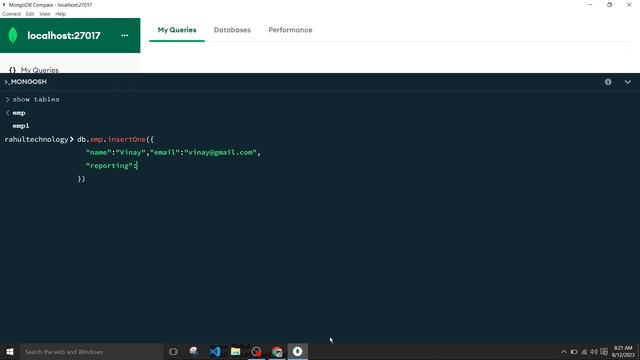Open the mongosh shell info icon
This screenshot has width=640, height=360.
pos(608,82)
